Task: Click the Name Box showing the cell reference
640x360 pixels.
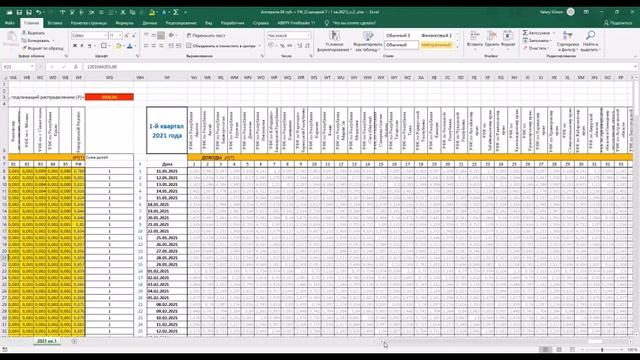Action: coord(18,67)
